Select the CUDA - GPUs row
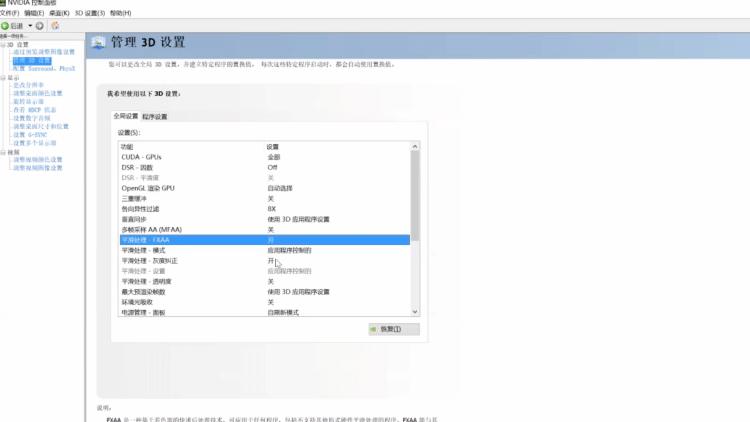 [265, 157]
